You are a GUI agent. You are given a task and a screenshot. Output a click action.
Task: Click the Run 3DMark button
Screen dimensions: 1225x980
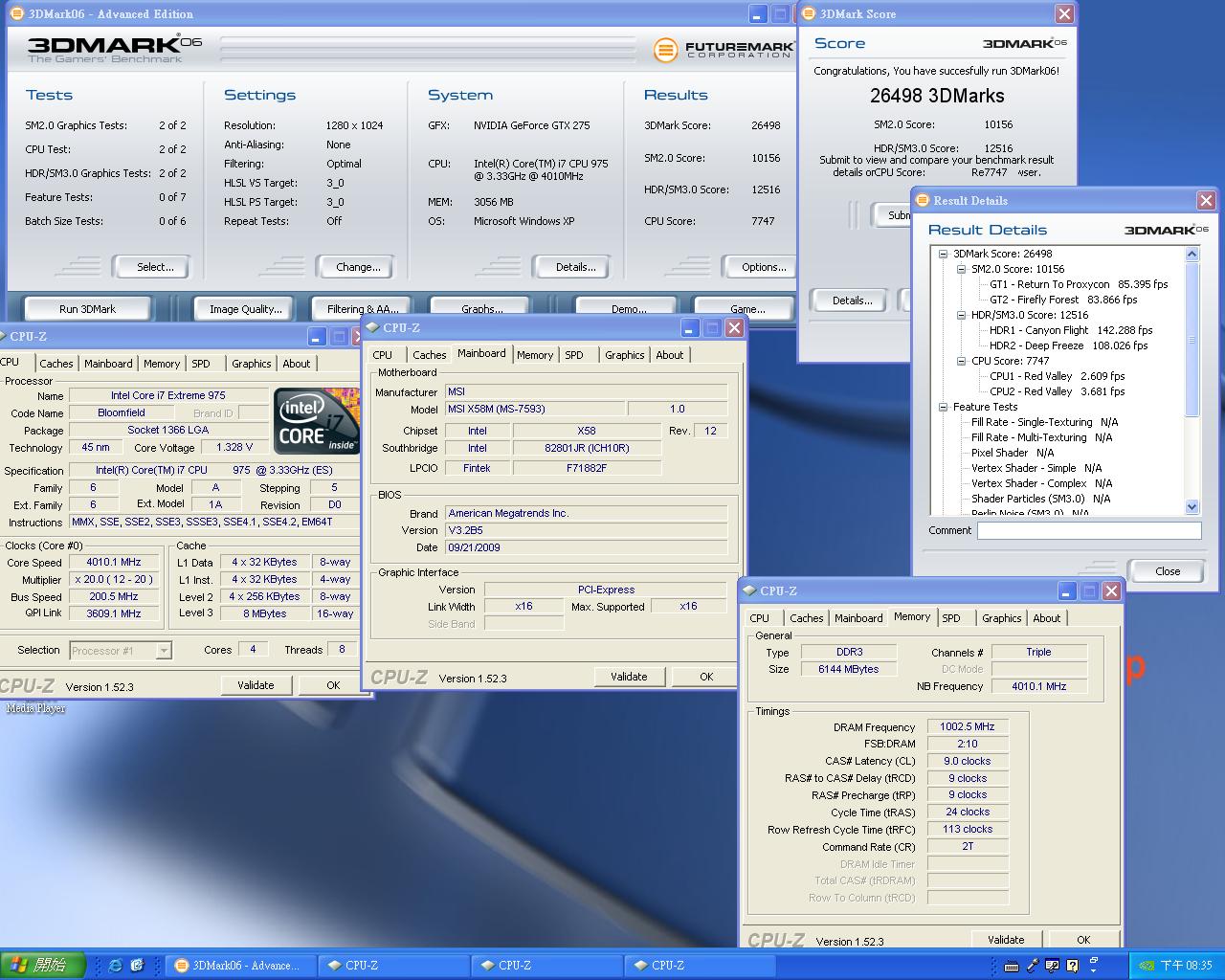pyautogui.click(x=87, y=308)
